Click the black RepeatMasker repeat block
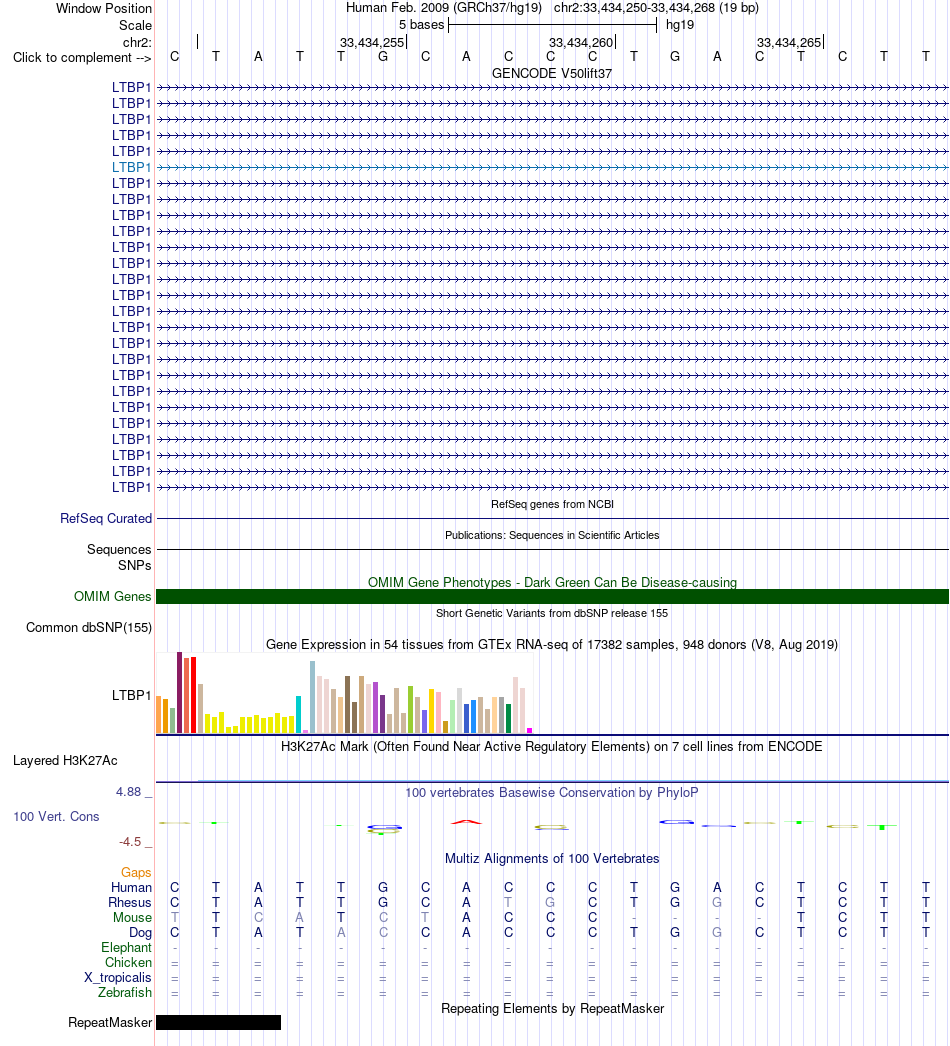Screen dimensions: 950x1046 tap(218, 1023)
